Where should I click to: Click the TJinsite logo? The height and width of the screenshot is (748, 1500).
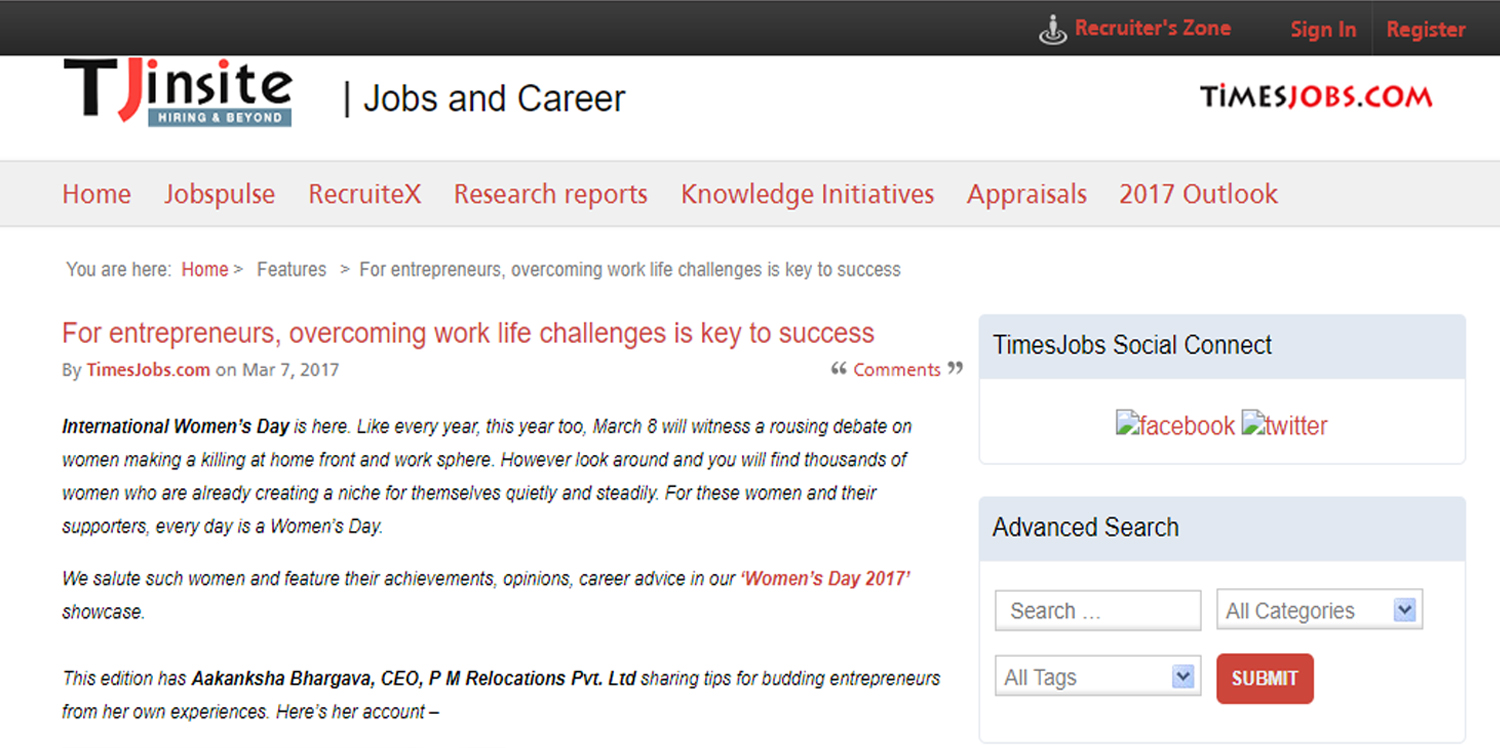[177, 92]
